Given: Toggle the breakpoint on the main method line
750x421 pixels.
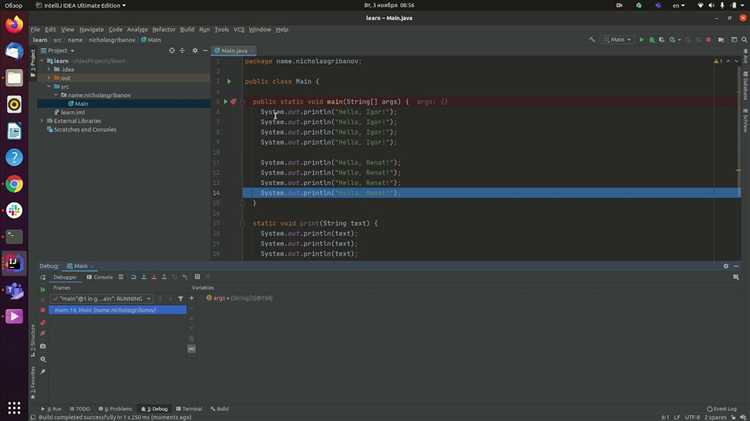Looking at the screenshot, I should click(234, 102).
